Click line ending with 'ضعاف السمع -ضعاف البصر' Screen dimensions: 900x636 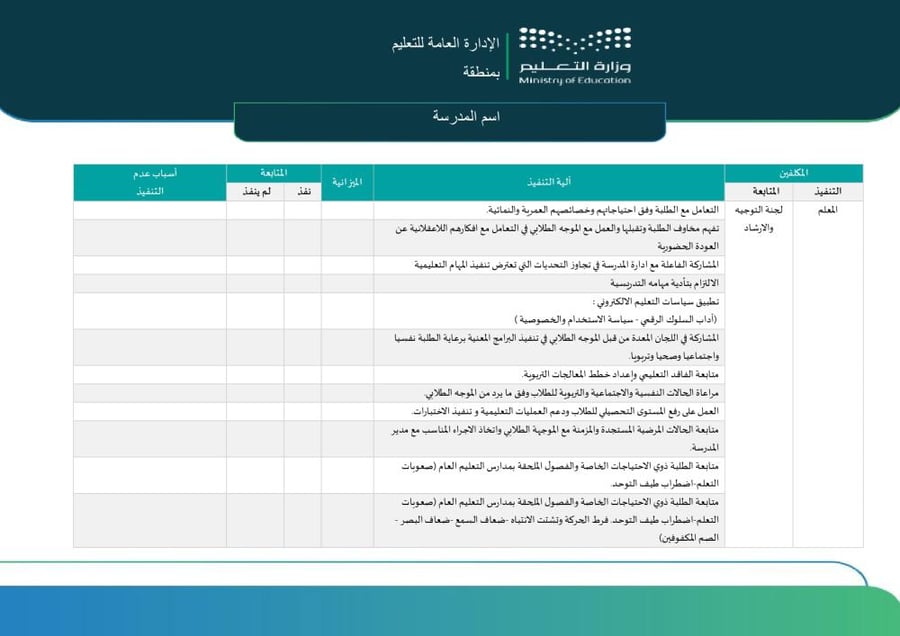(x=557, y=520)
